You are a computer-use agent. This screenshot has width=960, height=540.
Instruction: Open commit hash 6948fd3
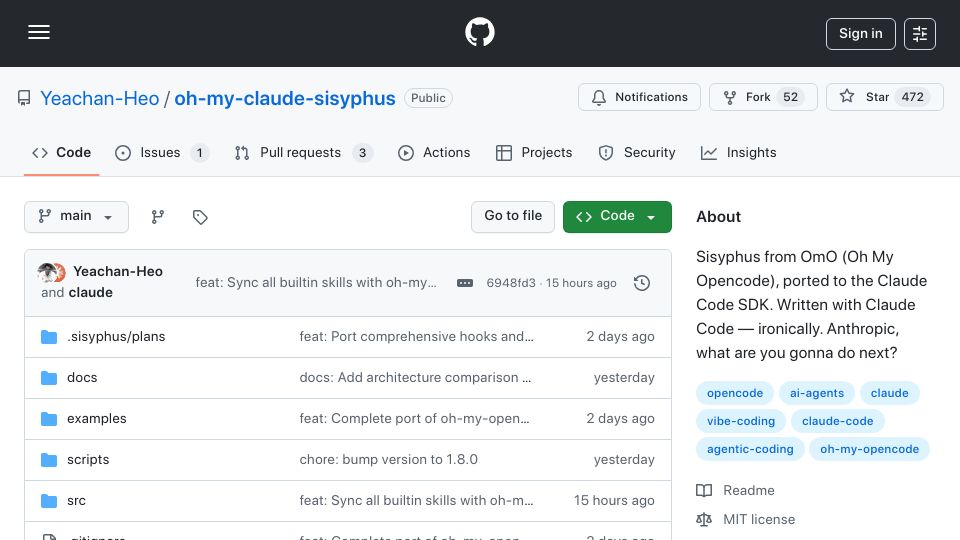pos(511,283)
